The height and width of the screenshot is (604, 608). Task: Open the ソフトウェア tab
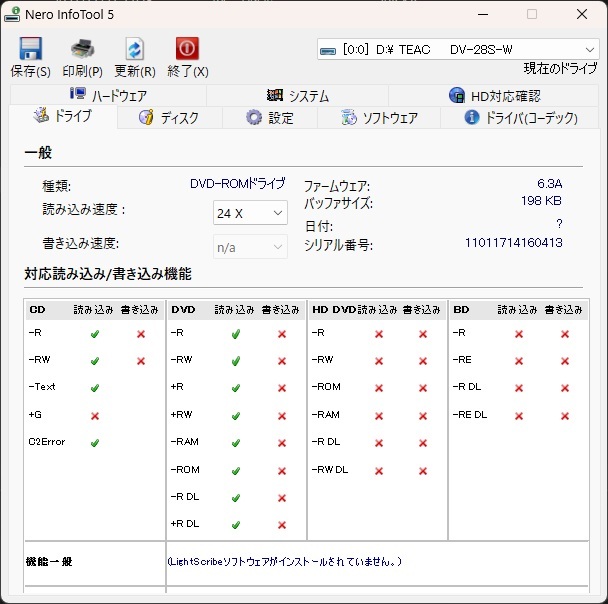click(x=379, y=117)
